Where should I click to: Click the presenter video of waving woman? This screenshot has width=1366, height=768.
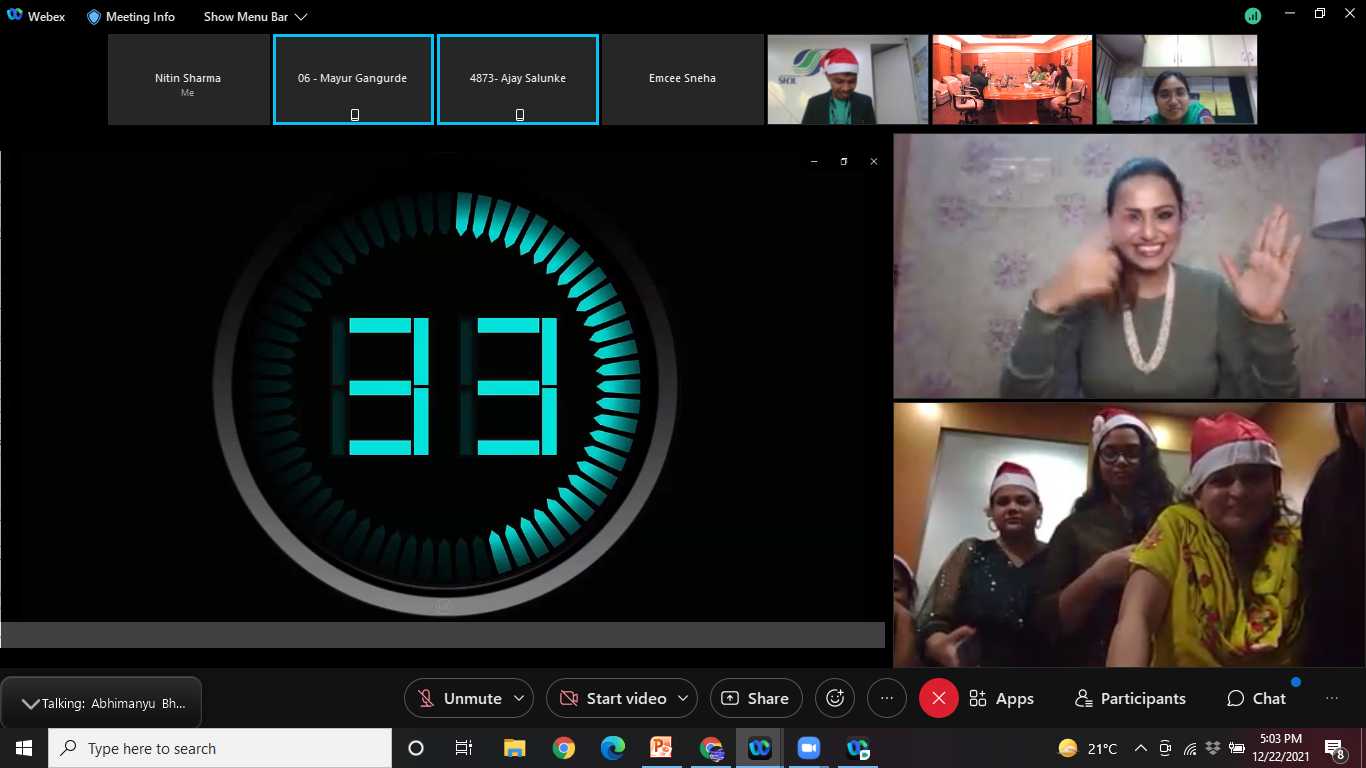coord(1129,266)
